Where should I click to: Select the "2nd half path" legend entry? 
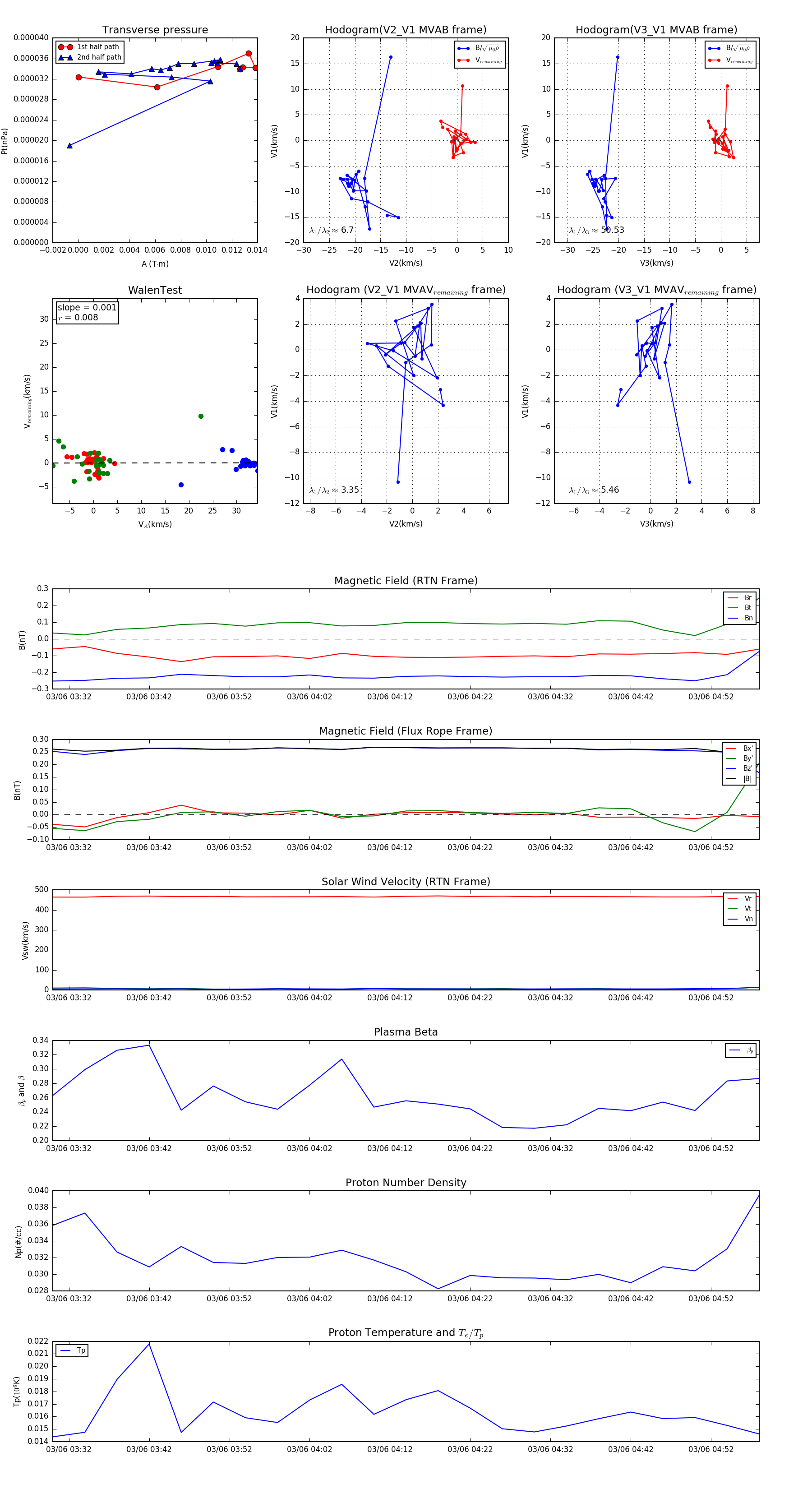point(90,57)
